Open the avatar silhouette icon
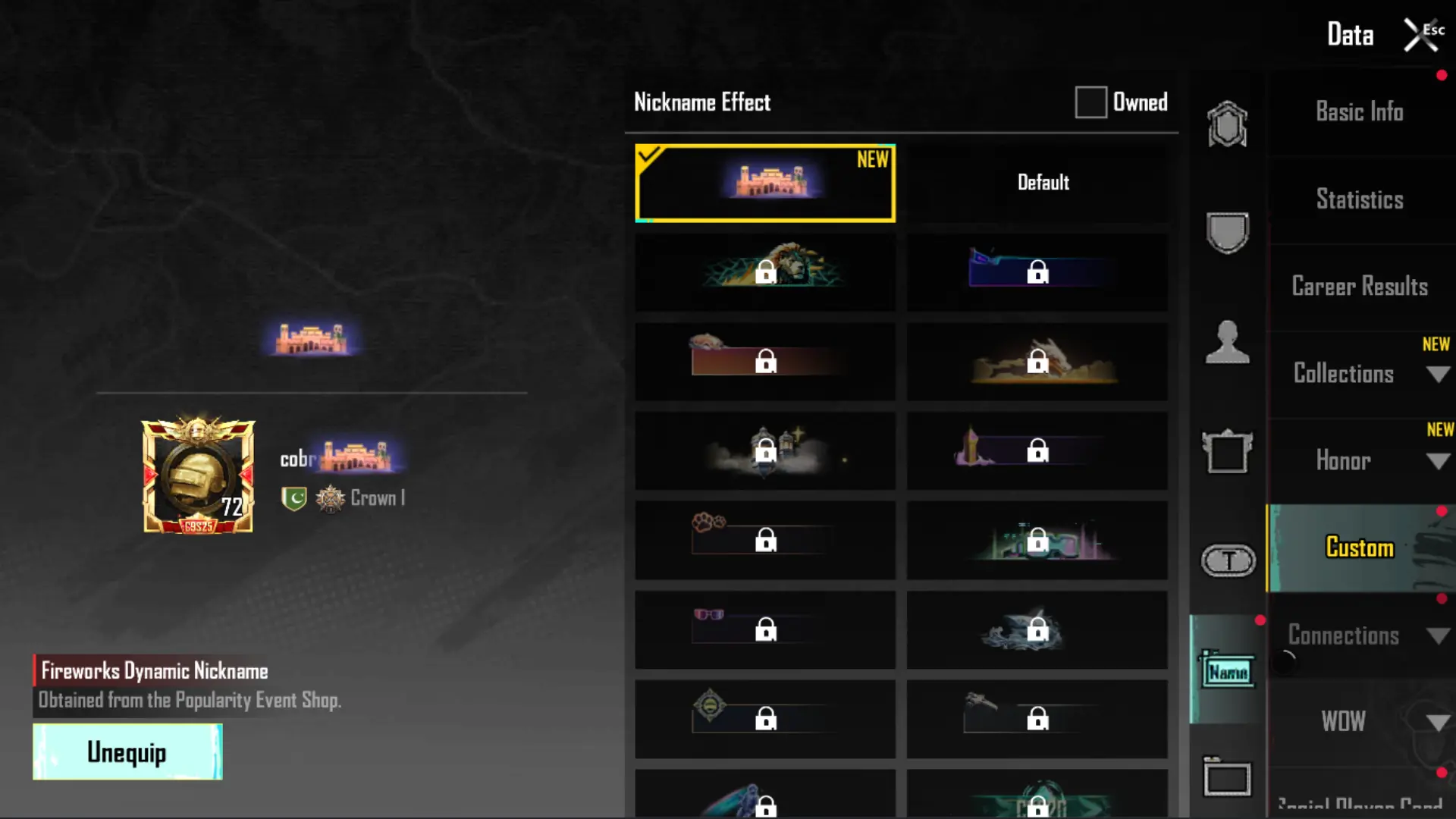 [1227, 342]
